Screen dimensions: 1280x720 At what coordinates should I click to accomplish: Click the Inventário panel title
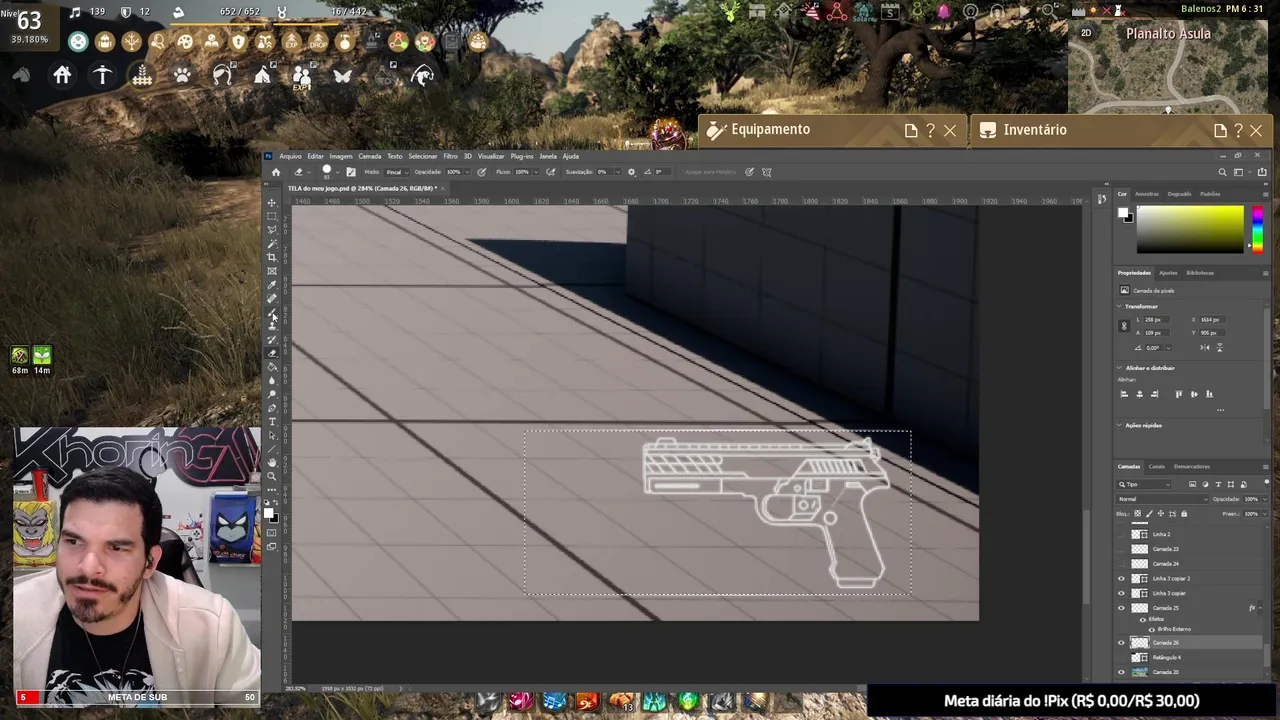point(1035,130)
